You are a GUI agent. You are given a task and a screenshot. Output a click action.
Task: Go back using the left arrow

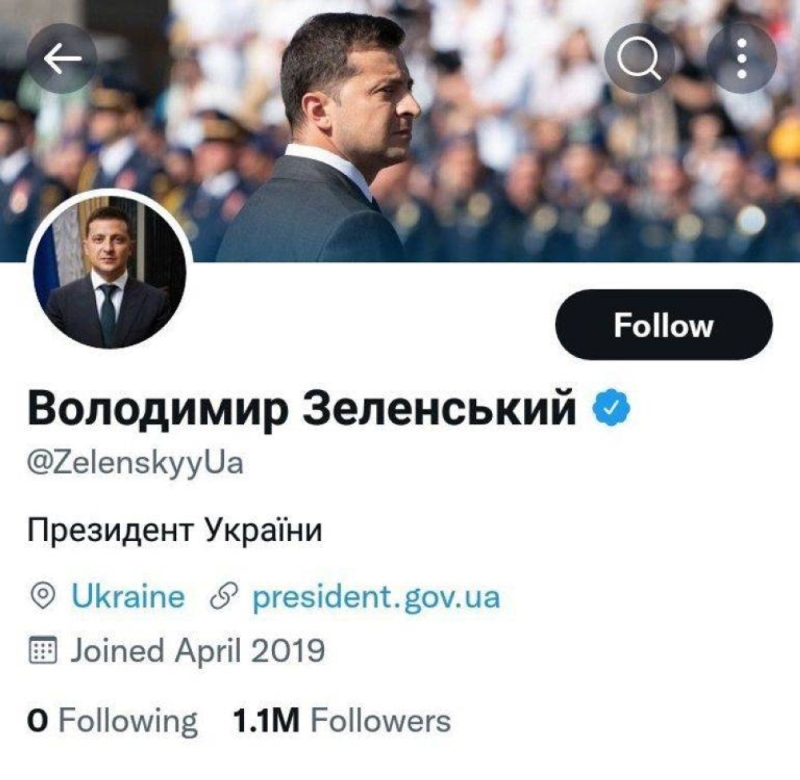[61, 60]
